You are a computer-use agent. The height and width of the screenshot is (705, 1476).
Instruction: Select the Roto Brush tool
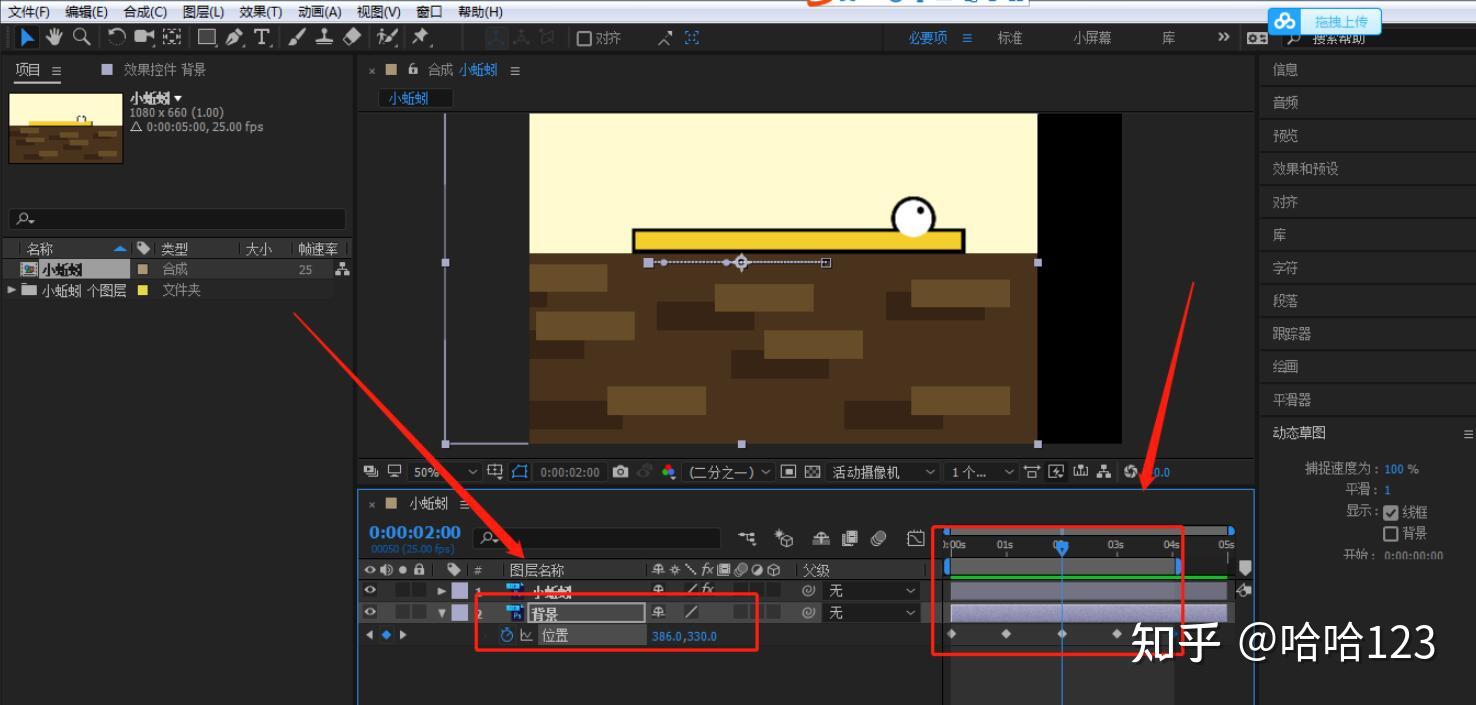(387, 37)
